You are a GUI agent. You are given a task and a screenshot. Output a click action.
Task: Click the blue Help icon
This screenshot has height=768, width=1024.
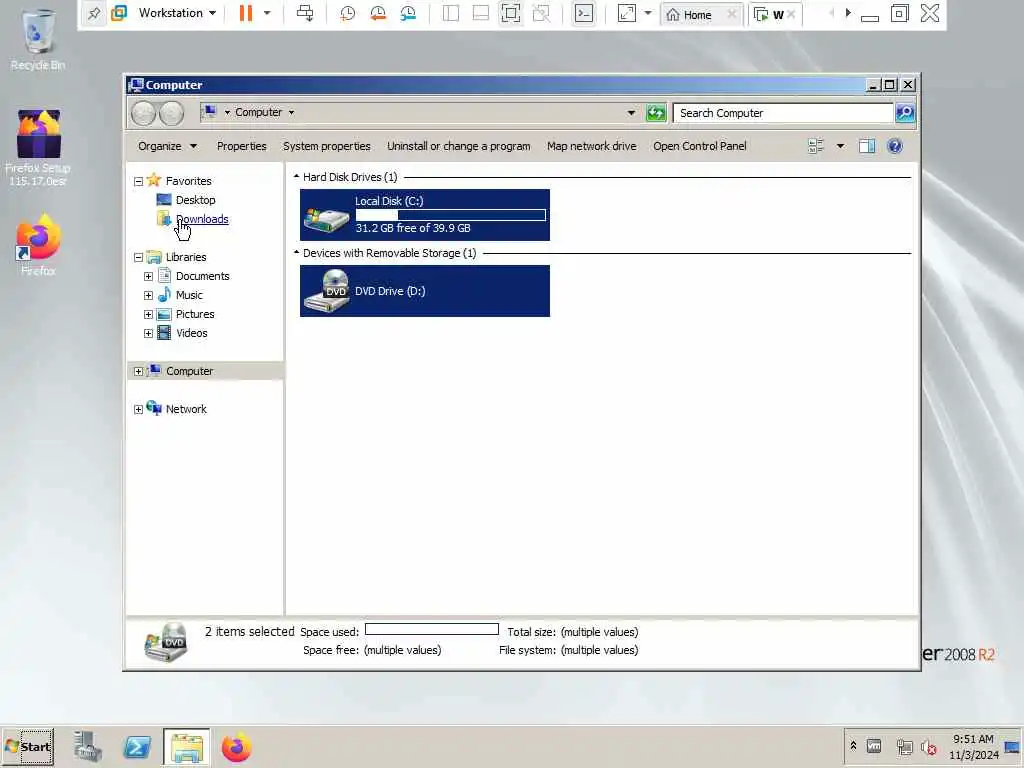[895, 146]
